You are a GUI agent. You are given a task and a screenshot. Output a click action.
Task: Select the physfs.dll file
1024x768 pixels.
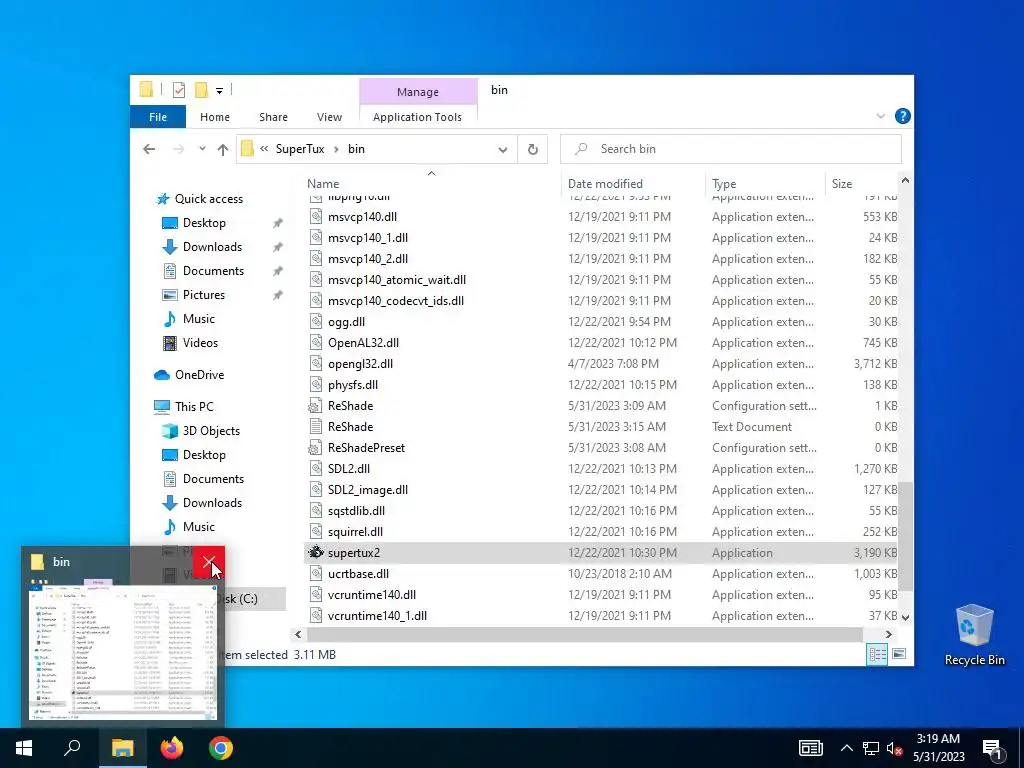[353, 385]
